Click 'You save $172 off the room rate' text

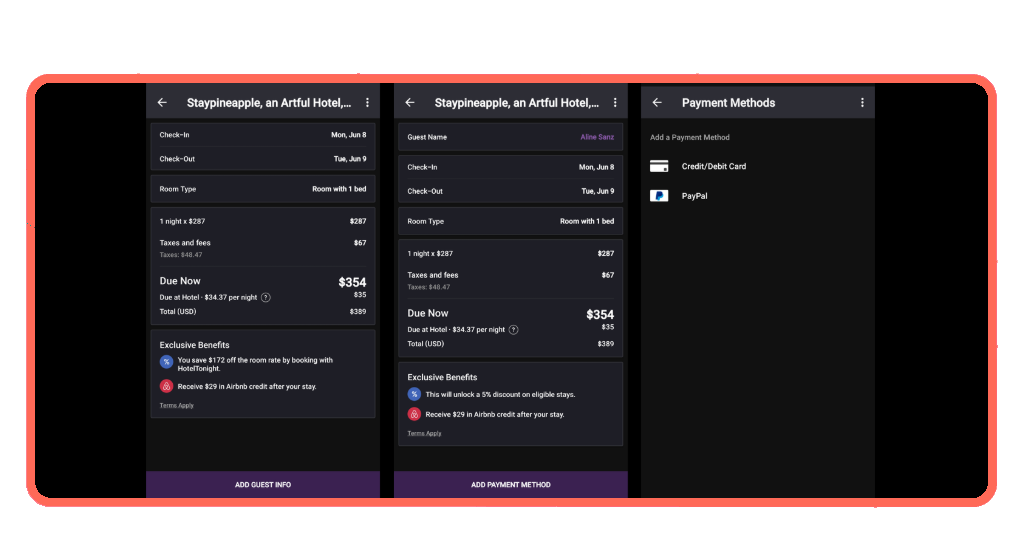click(x=255, y=364)
